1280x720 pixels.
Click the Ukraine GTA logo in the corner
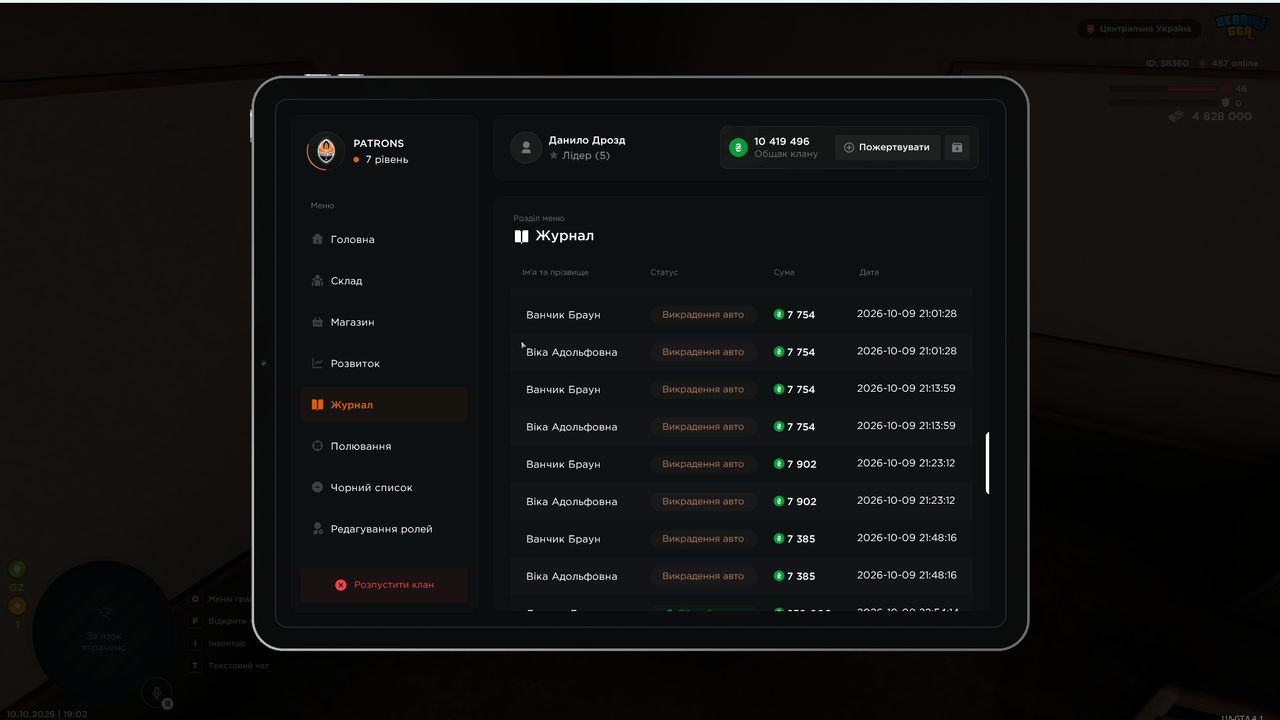[x=1240, y=26]
